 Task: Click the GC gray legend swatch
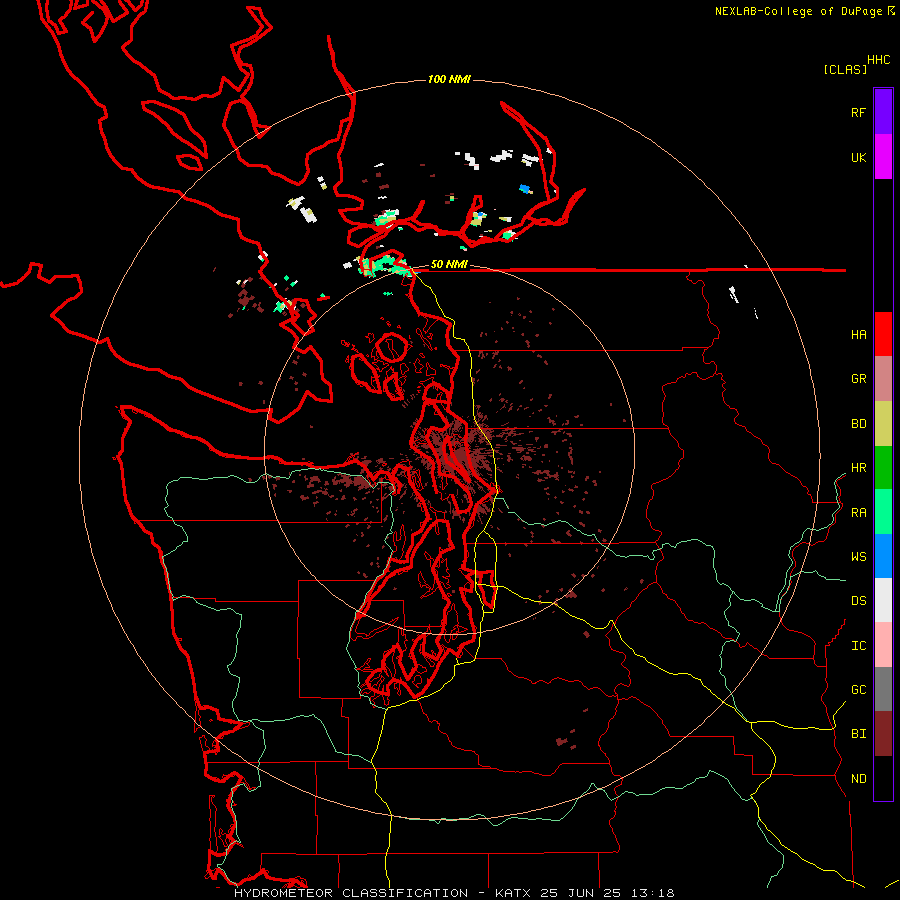pyautogui.click(x=883, y=689)
